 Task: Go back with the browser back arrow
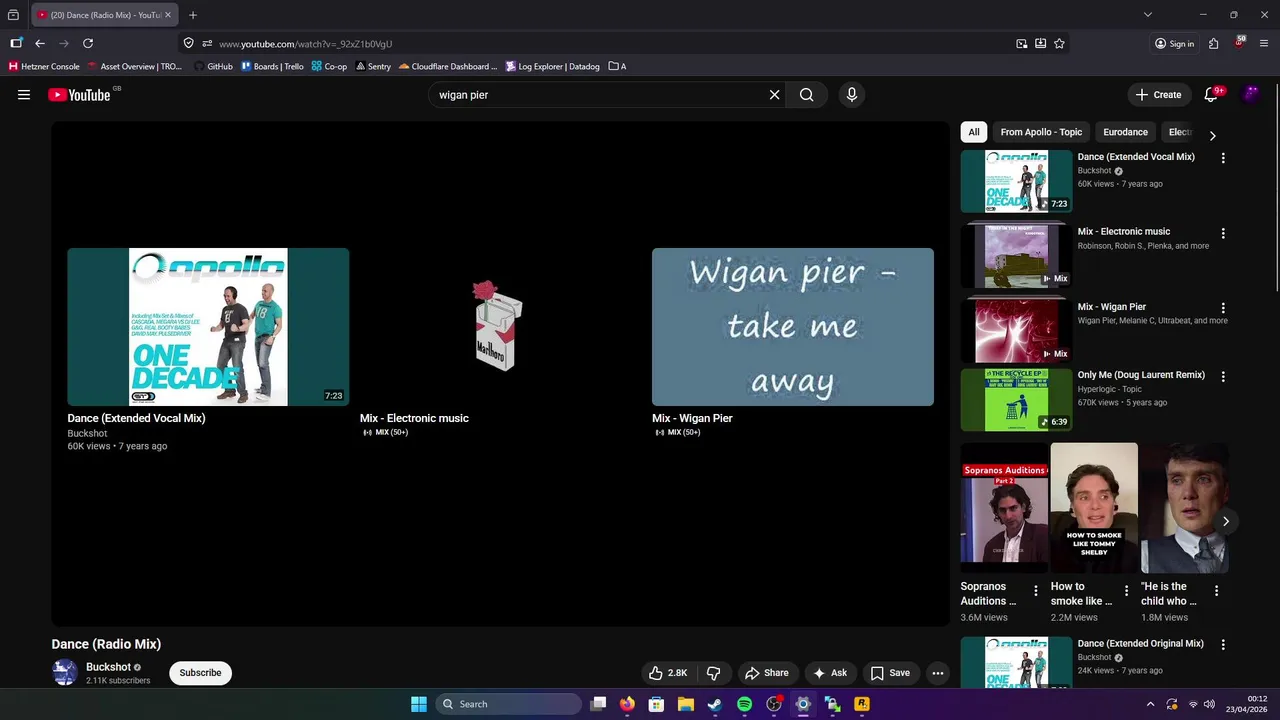pyautogui.click(x=40, y=43)
